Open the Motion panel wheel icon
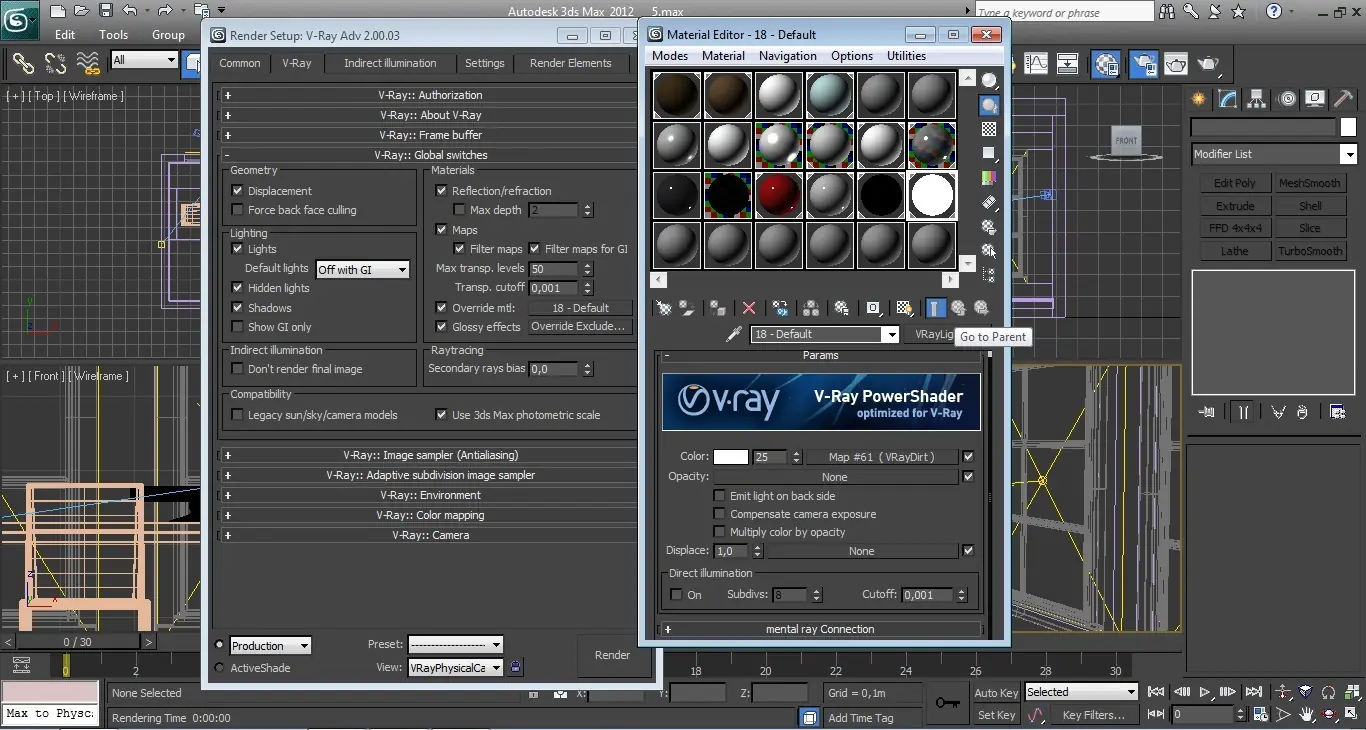 pos(1287,98)
